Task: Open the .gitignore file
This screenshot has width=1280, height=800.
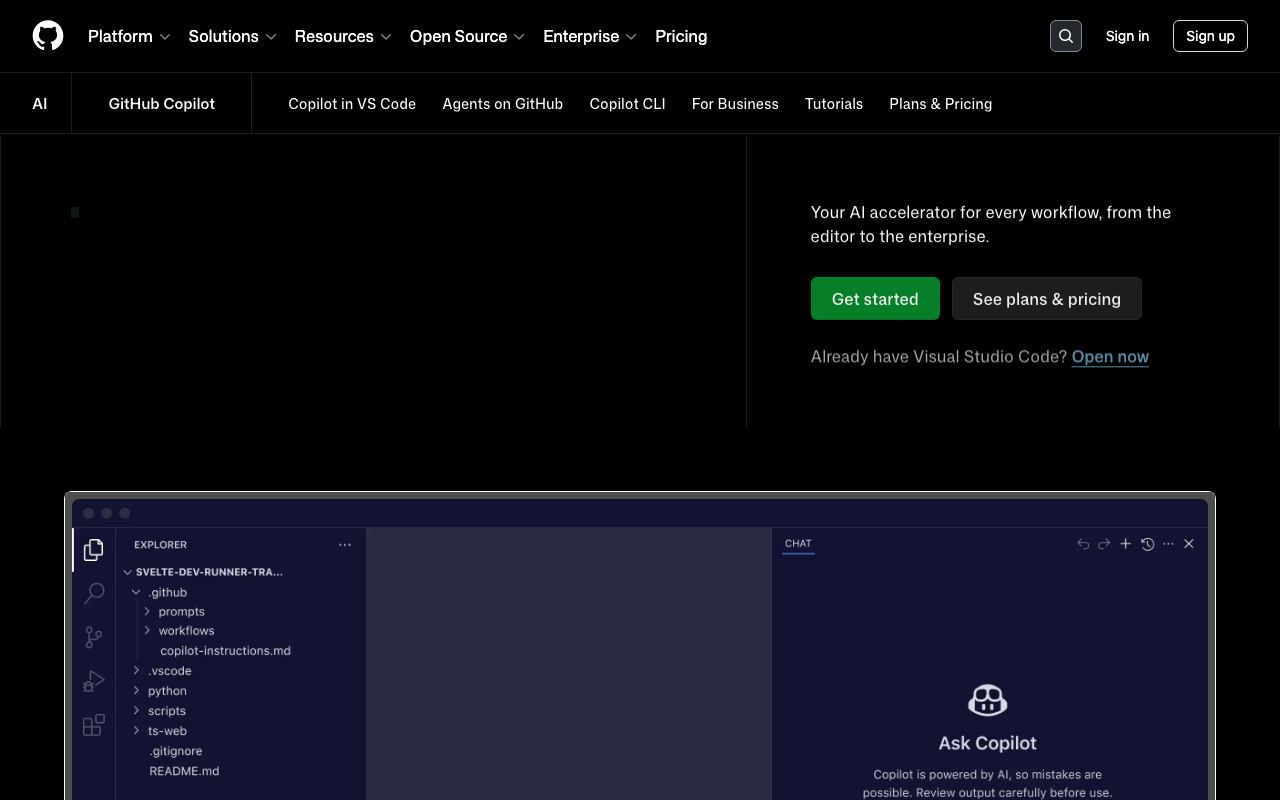Action: (176, 751)
